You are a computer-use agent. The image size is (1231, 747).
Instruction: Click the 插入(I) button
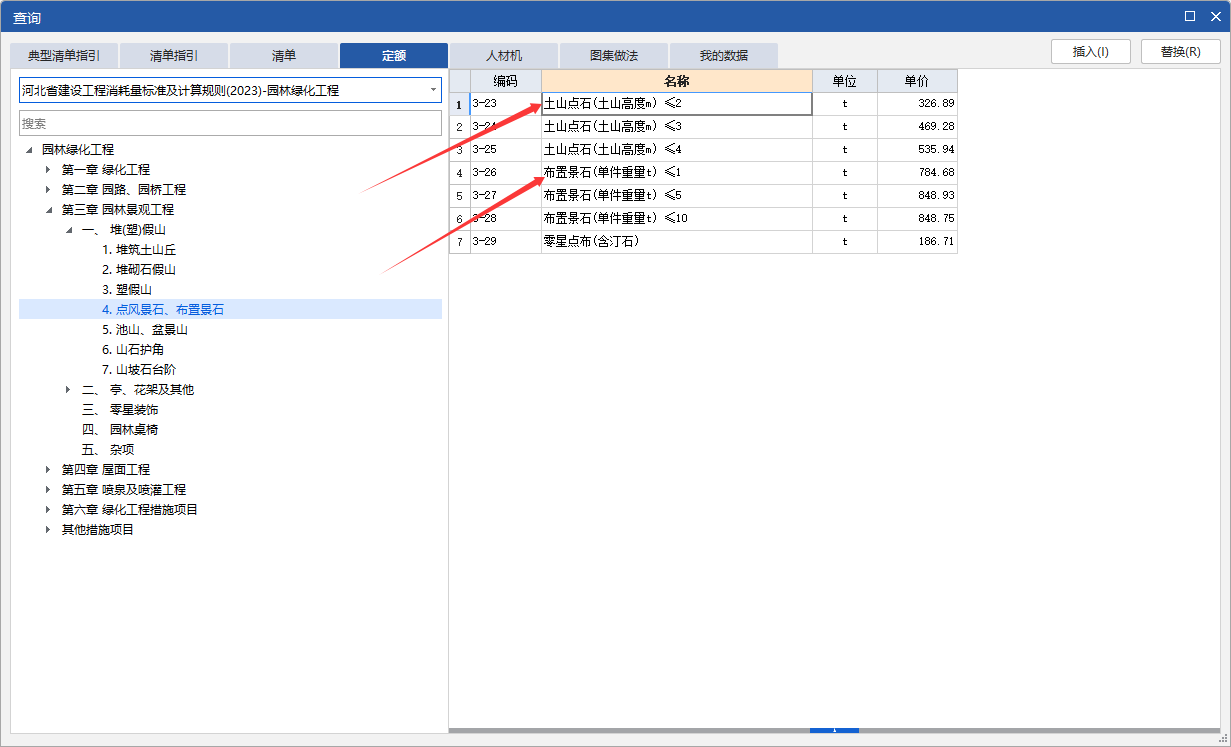[1090, 51]
